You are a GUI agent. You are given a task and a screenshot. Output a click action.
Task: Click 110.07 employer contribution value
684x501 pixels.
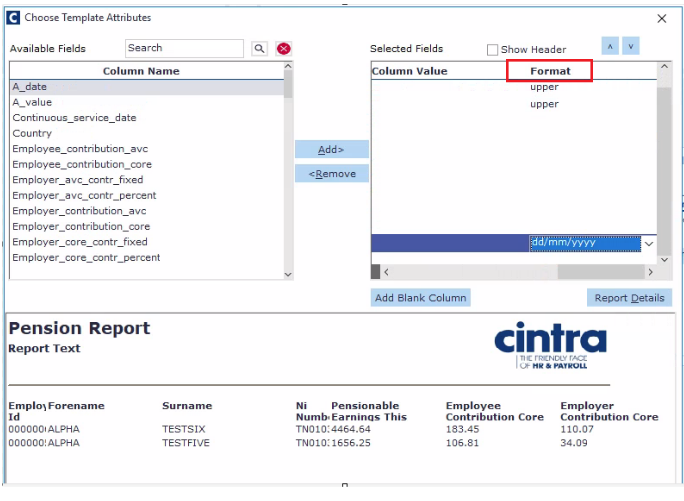[577, 429]
